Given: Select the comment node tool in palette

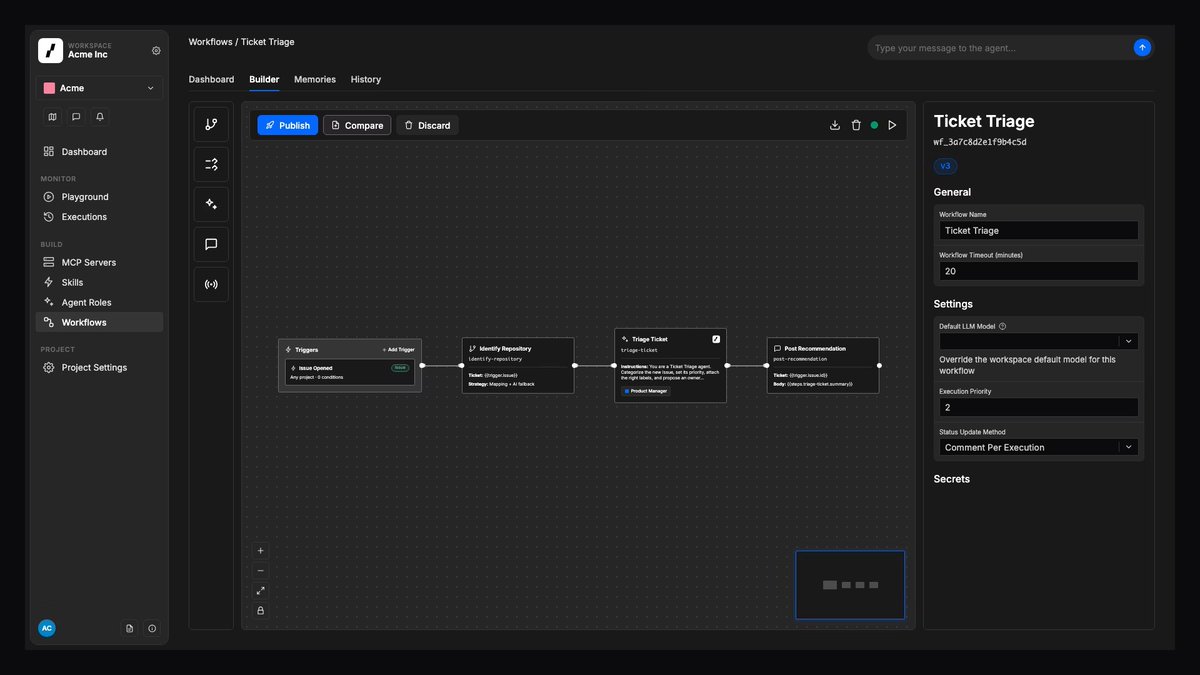Looking at the screenshot, I should [211, 244].
